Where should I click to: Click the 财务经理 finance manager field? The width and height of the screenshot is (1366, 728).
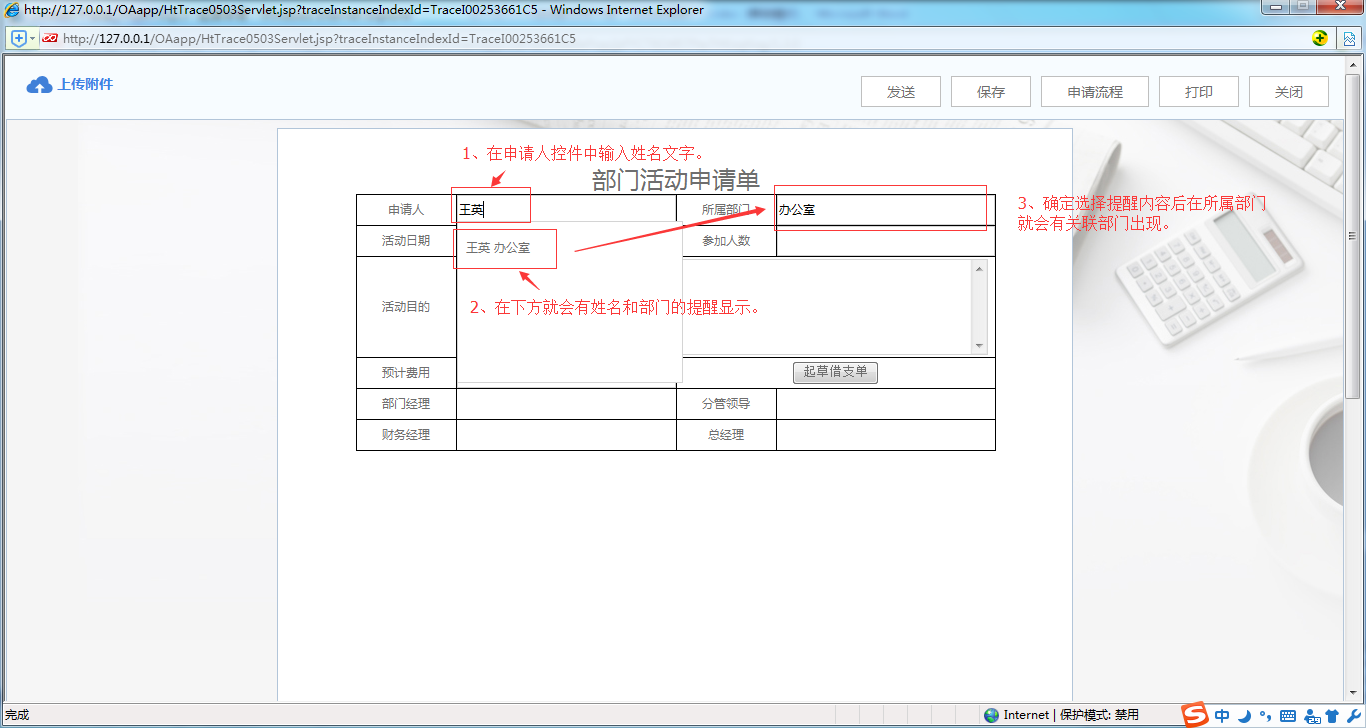tap(566, 435)
